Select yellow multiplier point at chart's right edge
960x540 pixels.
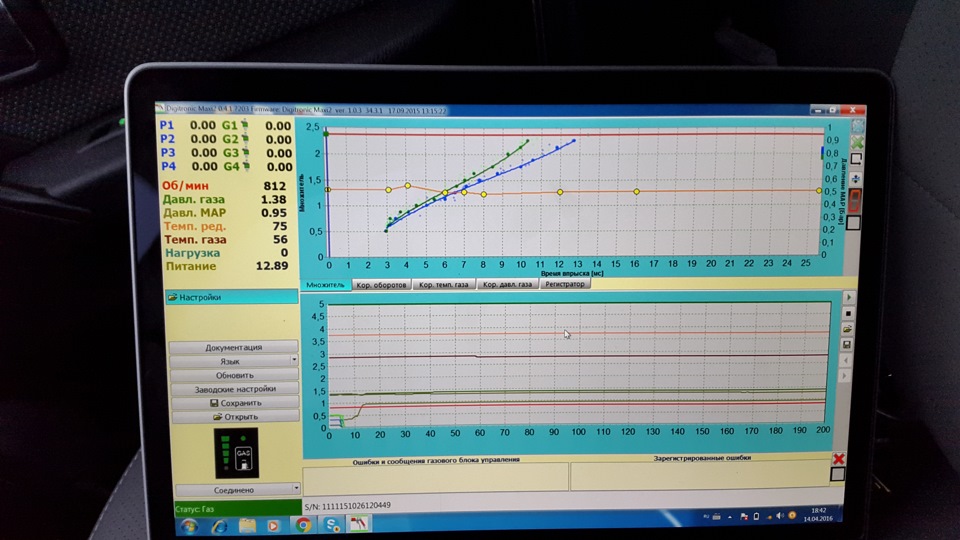[819, 190]
